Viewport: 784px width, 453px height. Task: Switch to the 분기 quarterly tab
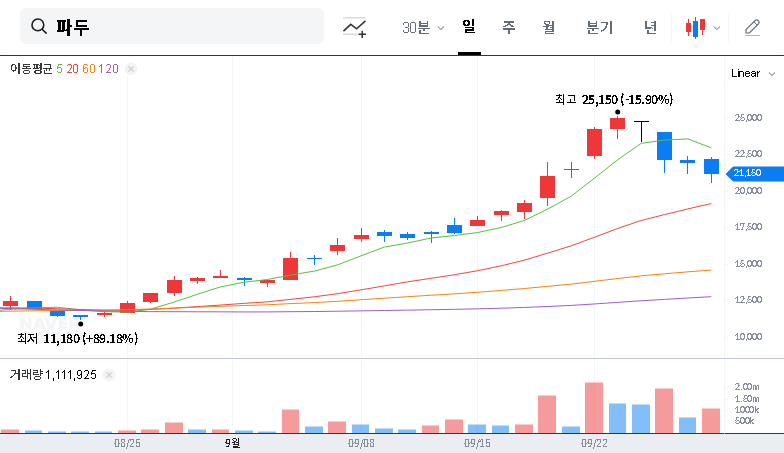[600, 27]
